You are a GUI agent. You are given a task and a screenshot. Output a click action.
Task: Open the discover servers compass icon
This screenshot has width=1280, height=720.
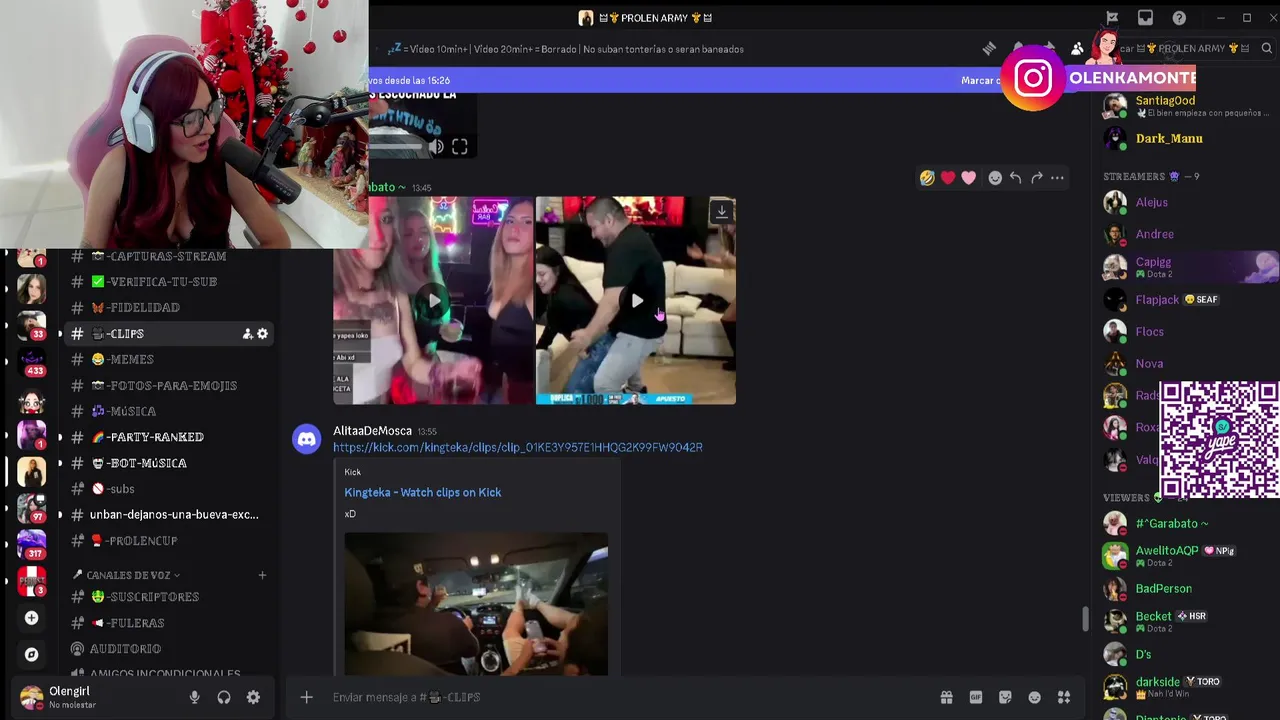point(31,654)
